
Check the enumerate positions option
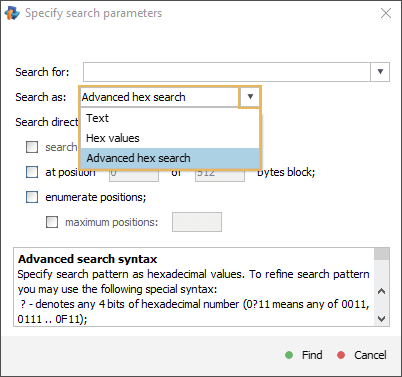32,197
